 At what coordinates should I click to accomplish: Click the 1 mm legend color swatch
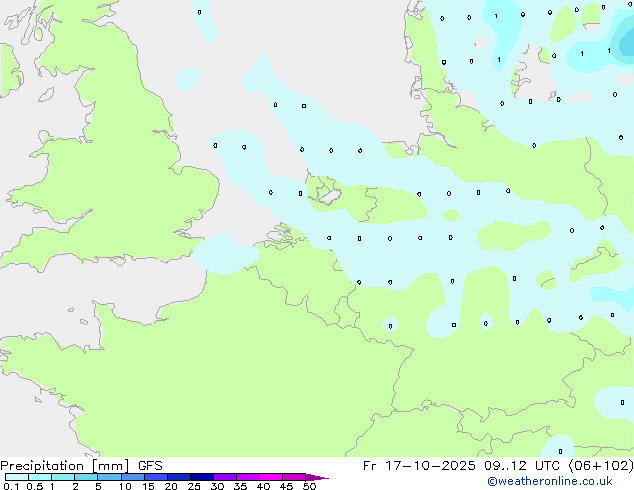[x=63, y=477]
